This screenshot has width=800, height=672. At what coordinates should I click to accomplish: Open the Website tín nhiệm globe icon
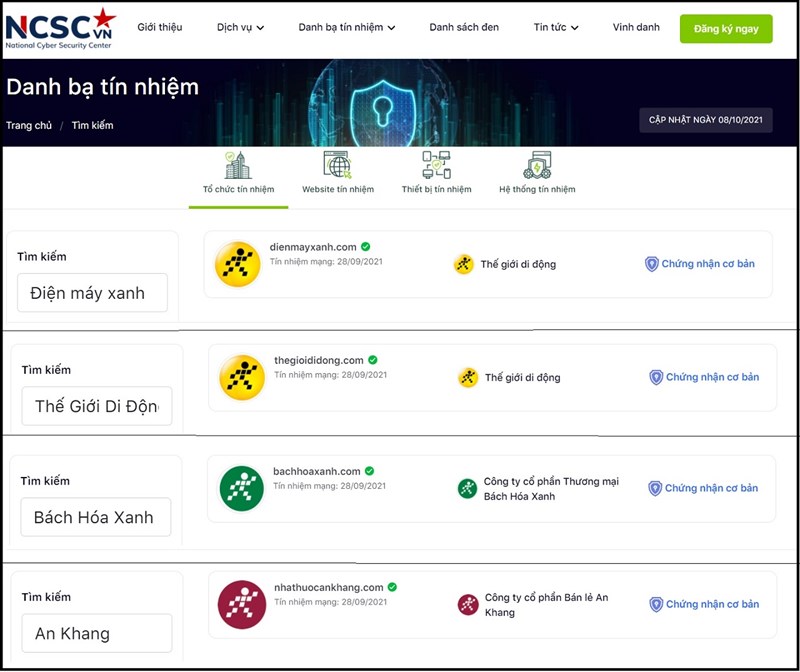338,165
